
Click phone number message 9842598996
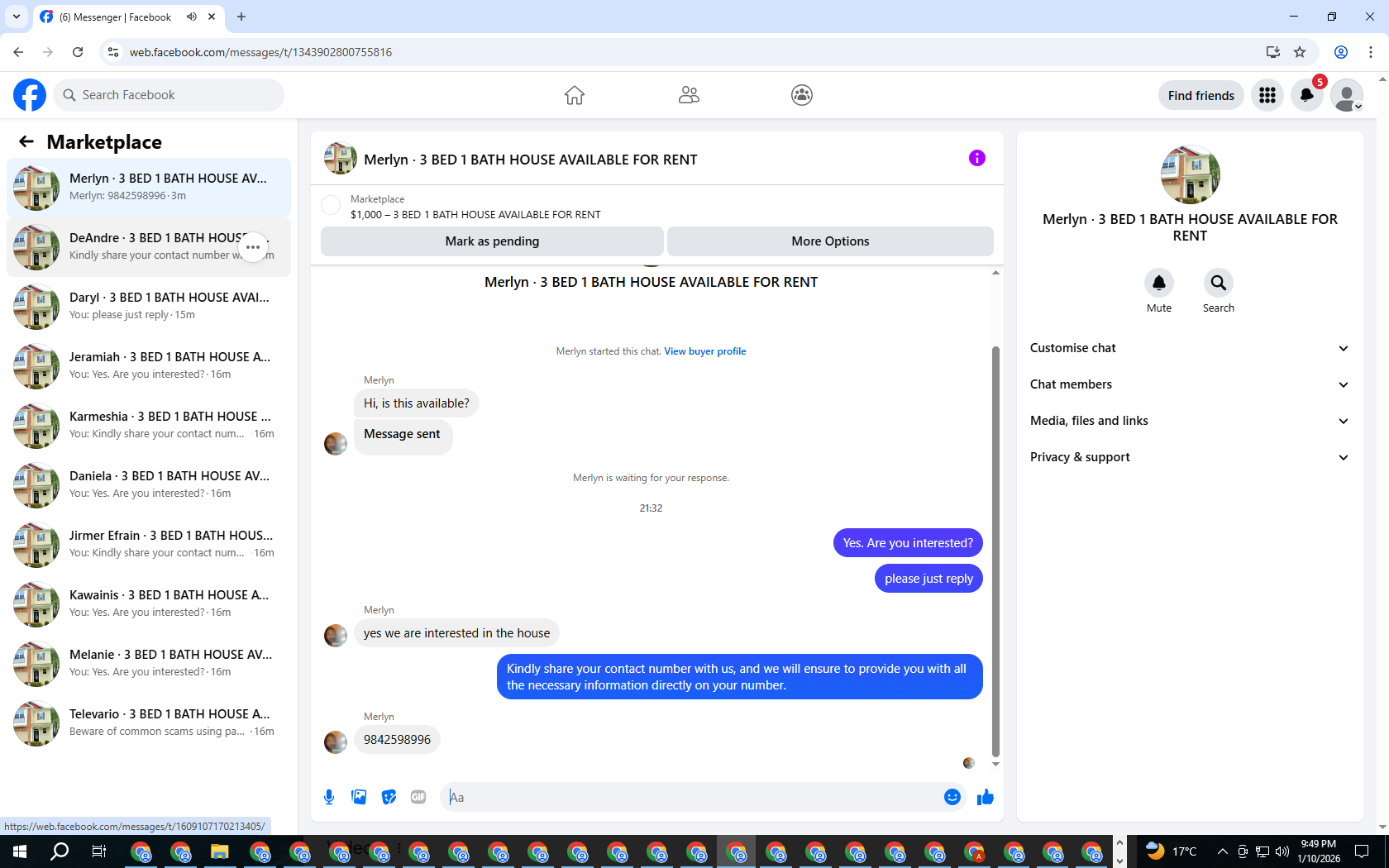(x=397, y=740)
